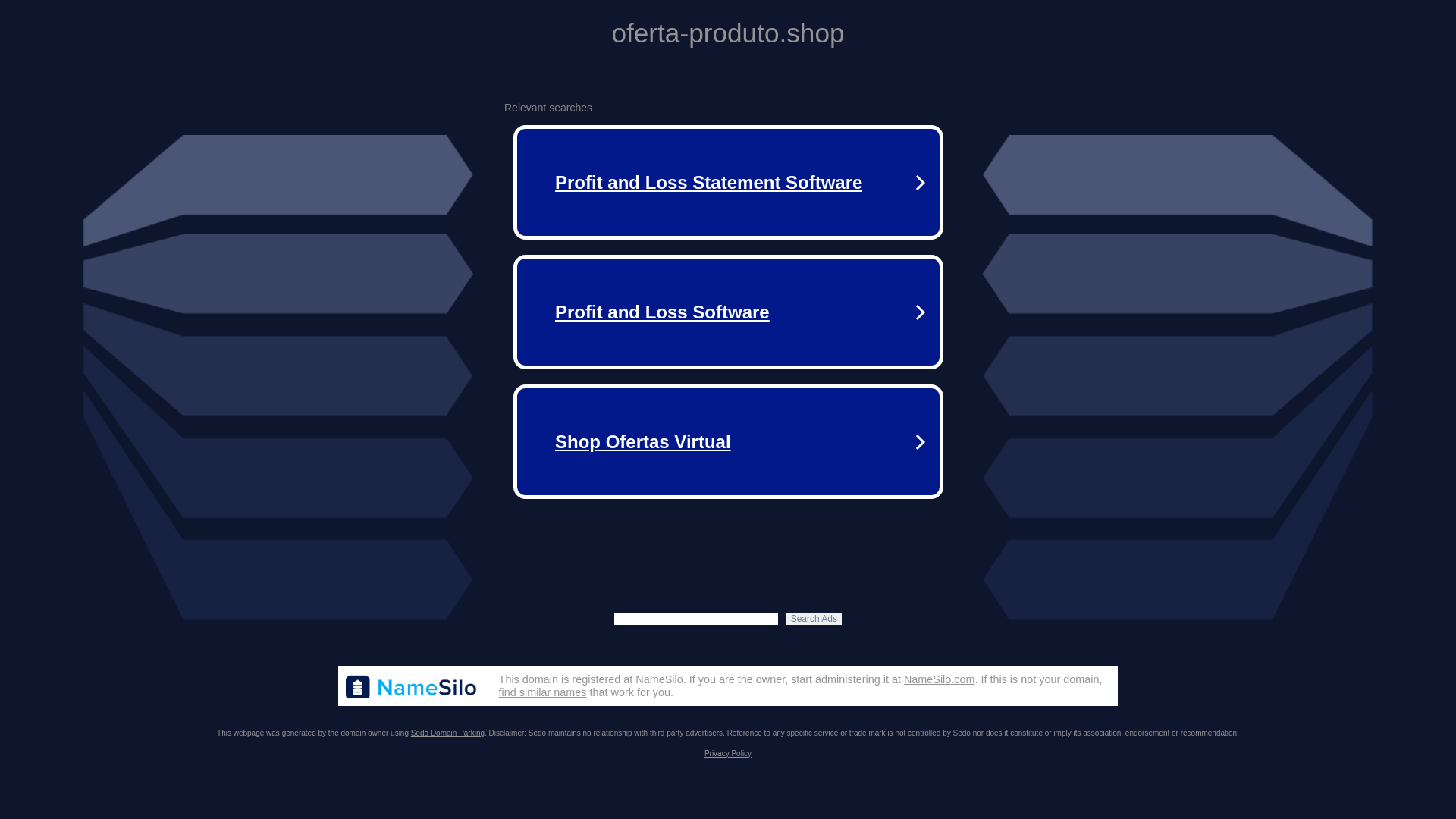Open the Shop Ofertas Virtual link
Screen dimensions: 1456x819
point(642,442)
